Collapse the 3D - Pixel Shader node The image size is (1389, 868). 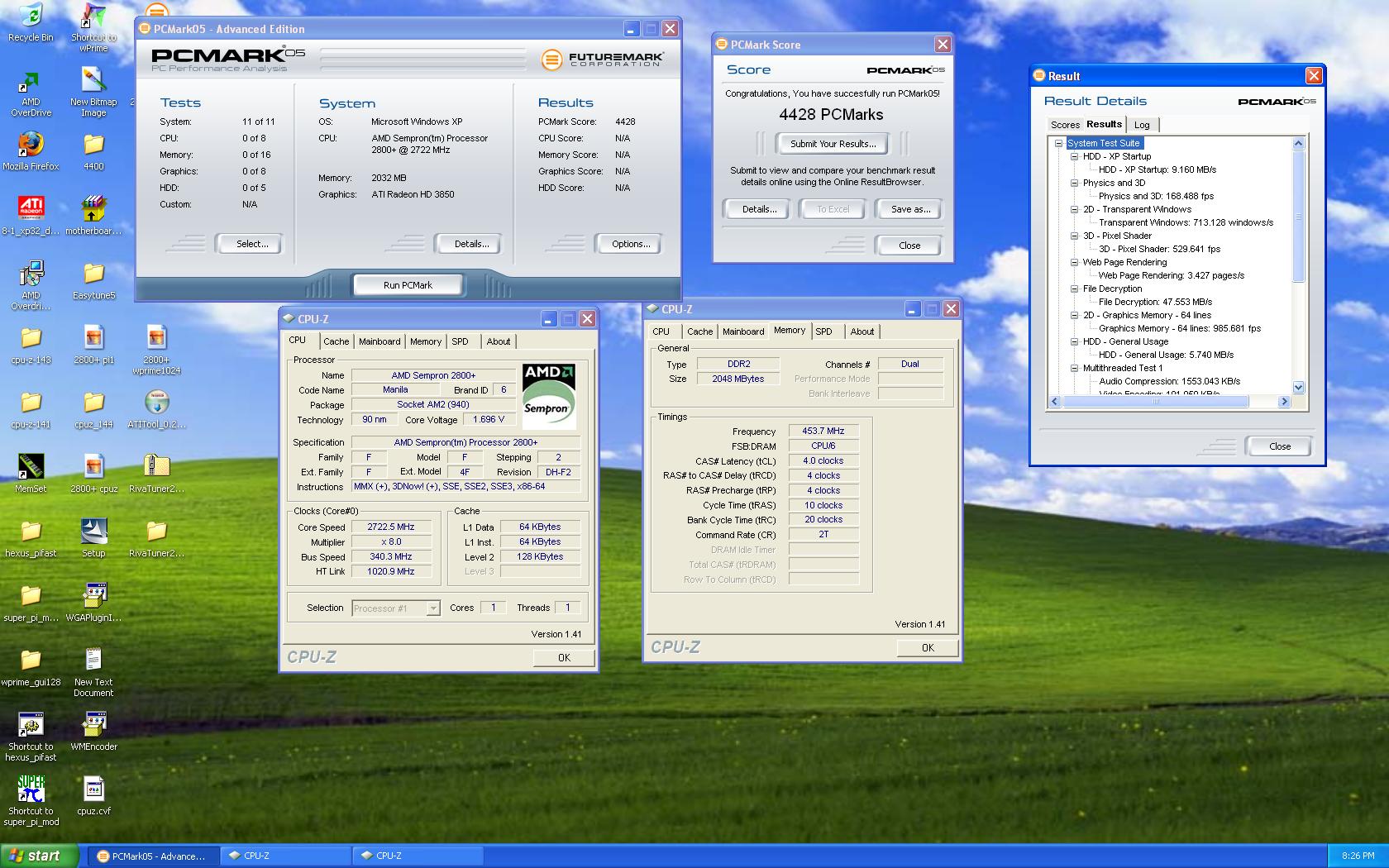coord(1074,236)
